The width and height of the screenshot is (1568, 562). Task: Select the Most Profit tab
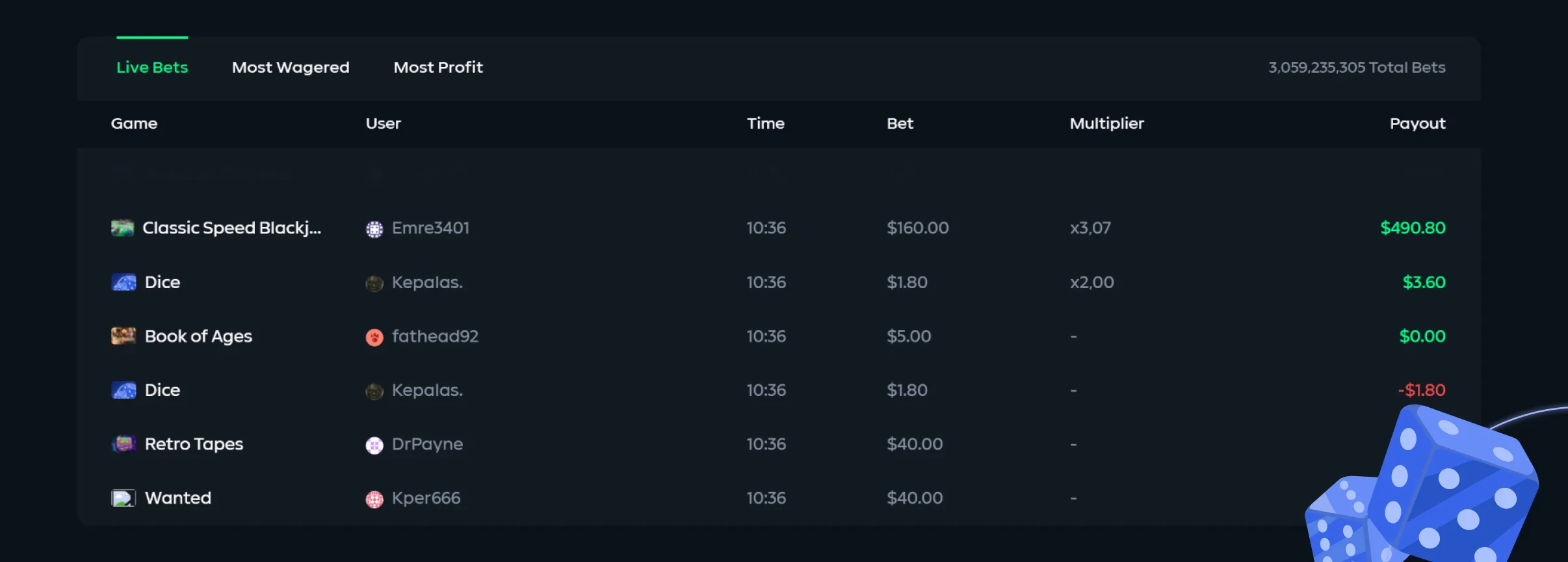(x=438, y=68)
